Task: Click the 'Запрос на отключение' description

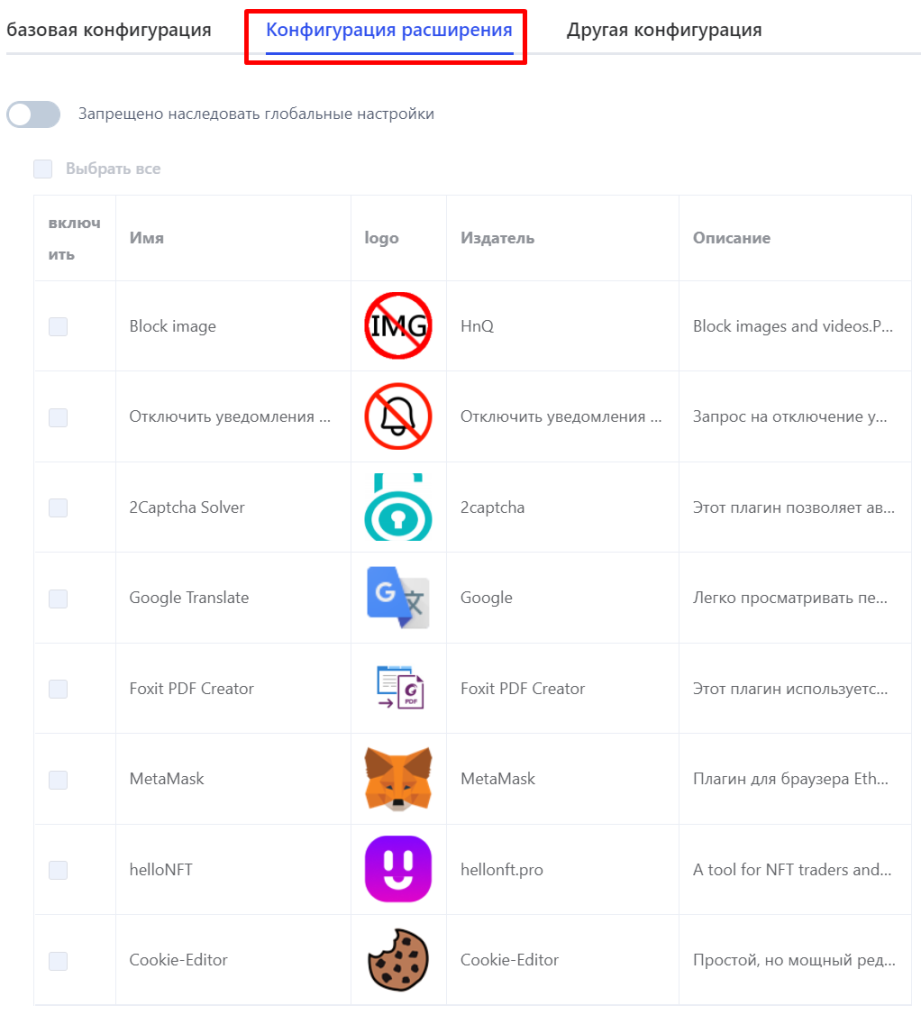Action: coord(790,417)
